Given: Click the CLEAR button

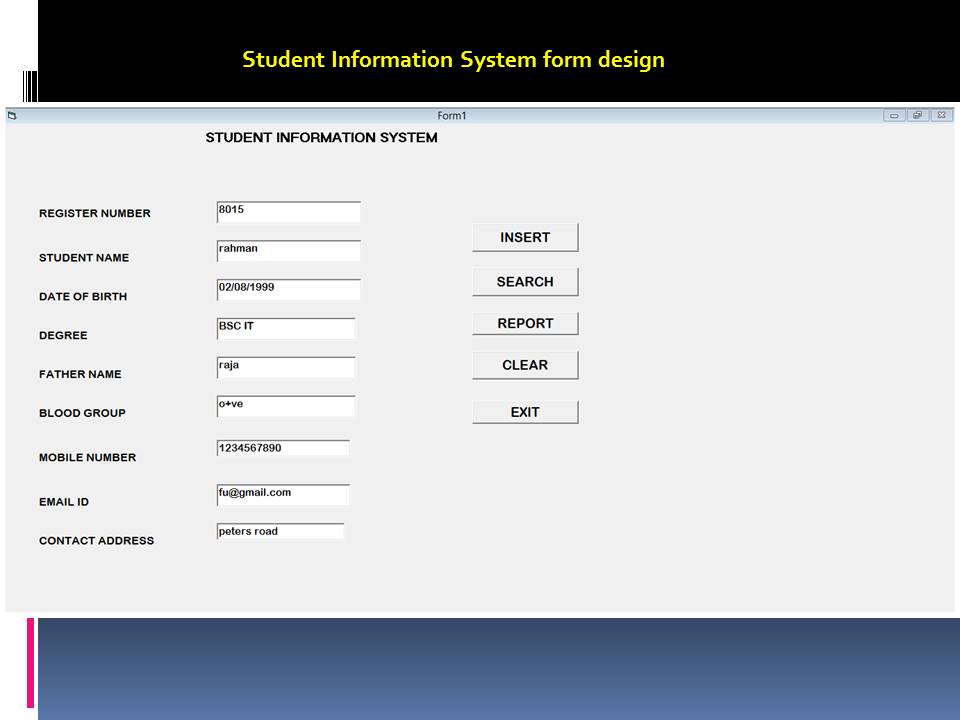Looking at the screenshot, I should (525, 365).
